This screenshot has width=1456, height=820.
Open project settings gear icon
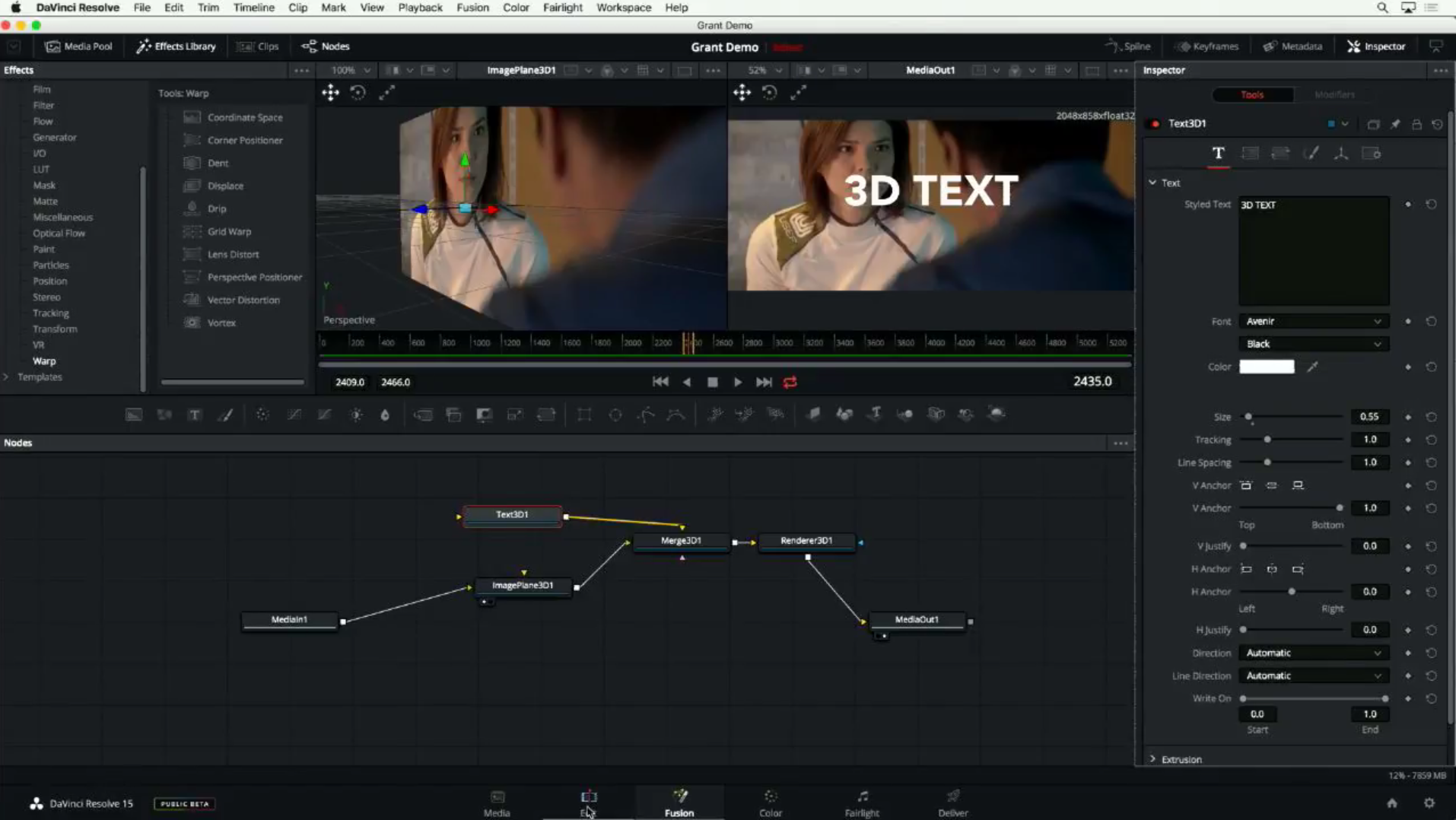[1429, 803]
